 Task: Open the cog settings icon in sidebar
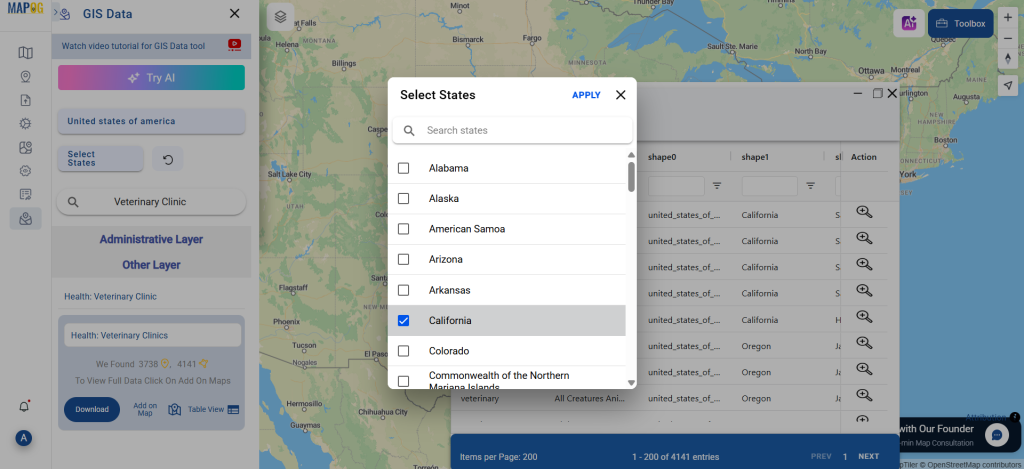tap(25, 170)
